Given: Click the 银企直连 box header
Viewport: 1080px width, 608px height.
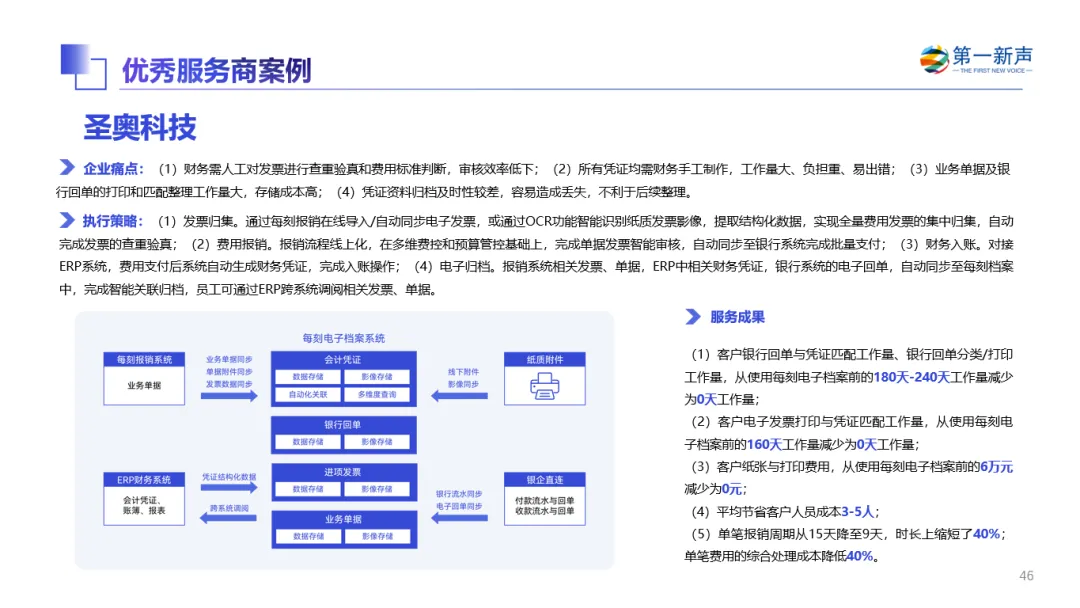Looking at the screenshot, I should 545,480.
